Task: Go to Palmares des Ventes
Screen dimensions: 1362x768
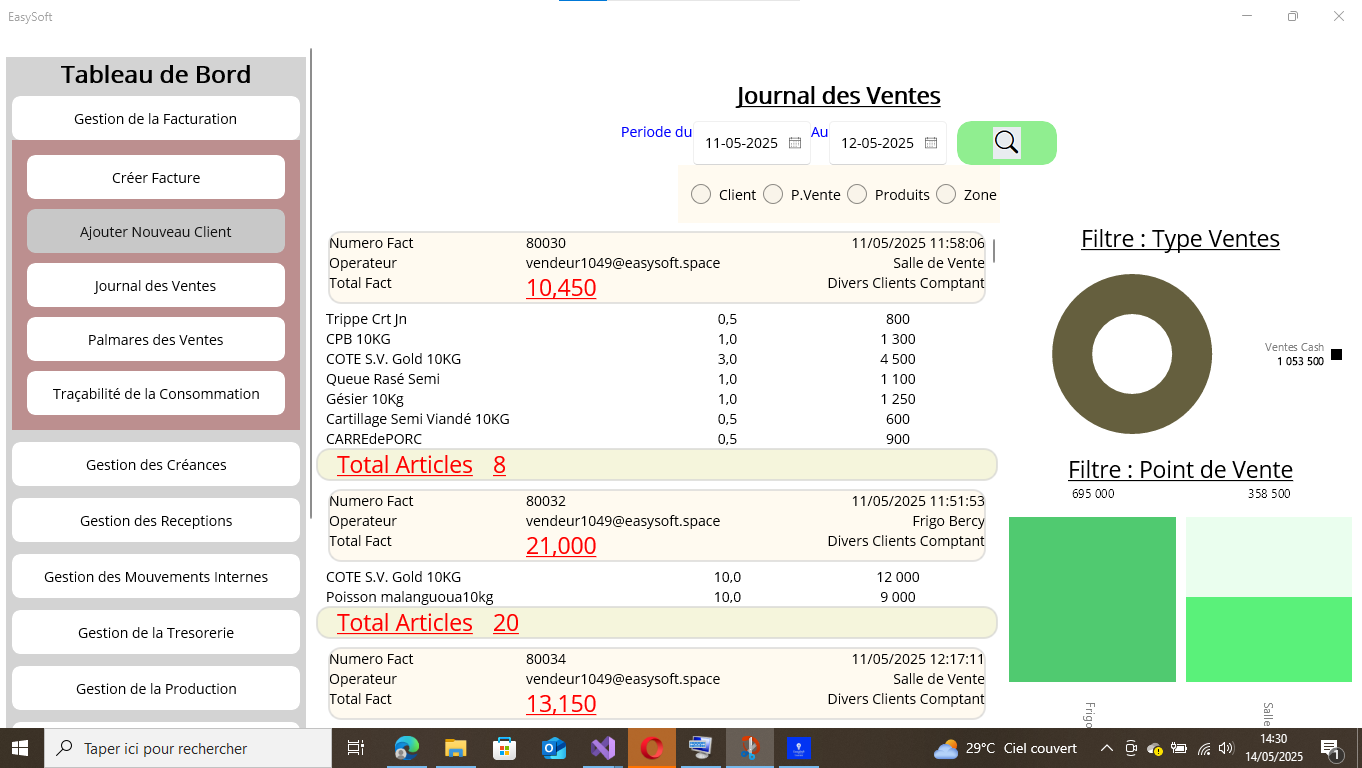Action: tap(156, 339)
